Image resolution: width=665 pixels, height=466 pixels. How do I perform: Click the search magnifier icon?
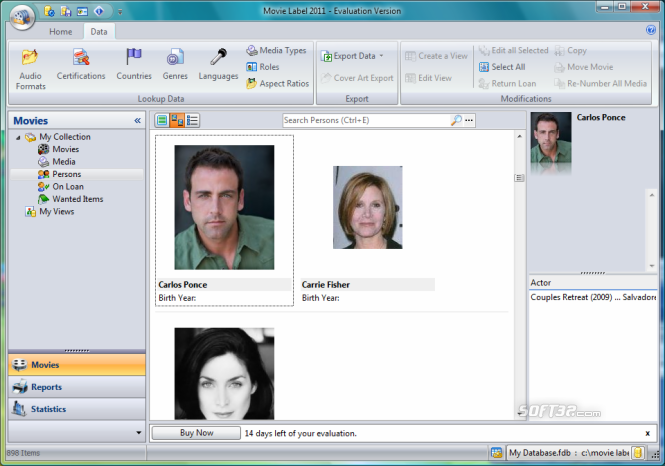point(456,120)
